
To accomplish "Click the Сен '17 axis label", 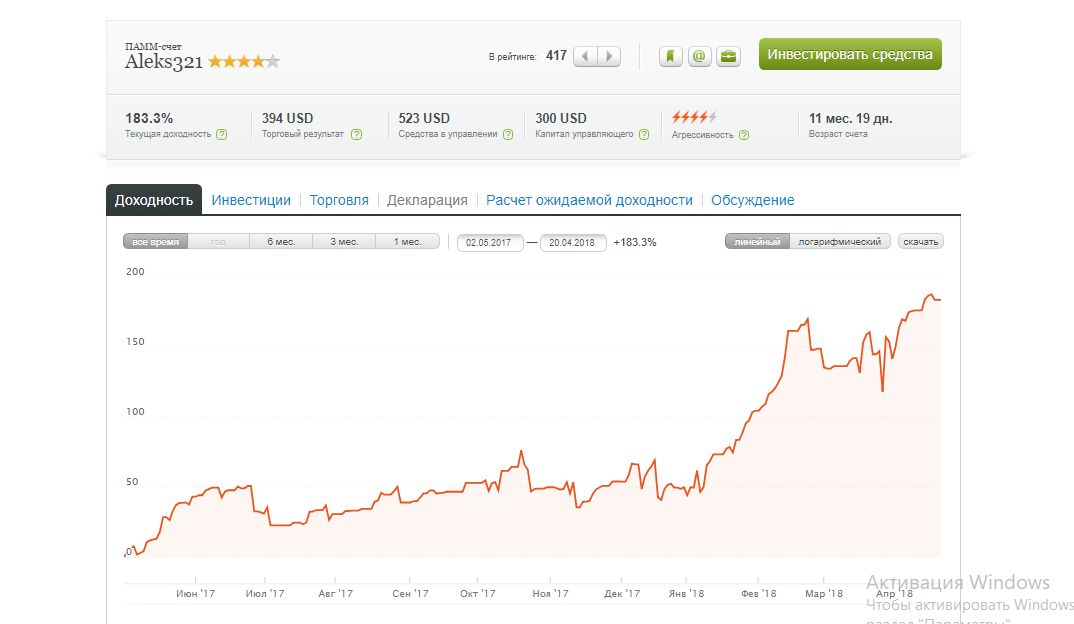I will 410,593.
